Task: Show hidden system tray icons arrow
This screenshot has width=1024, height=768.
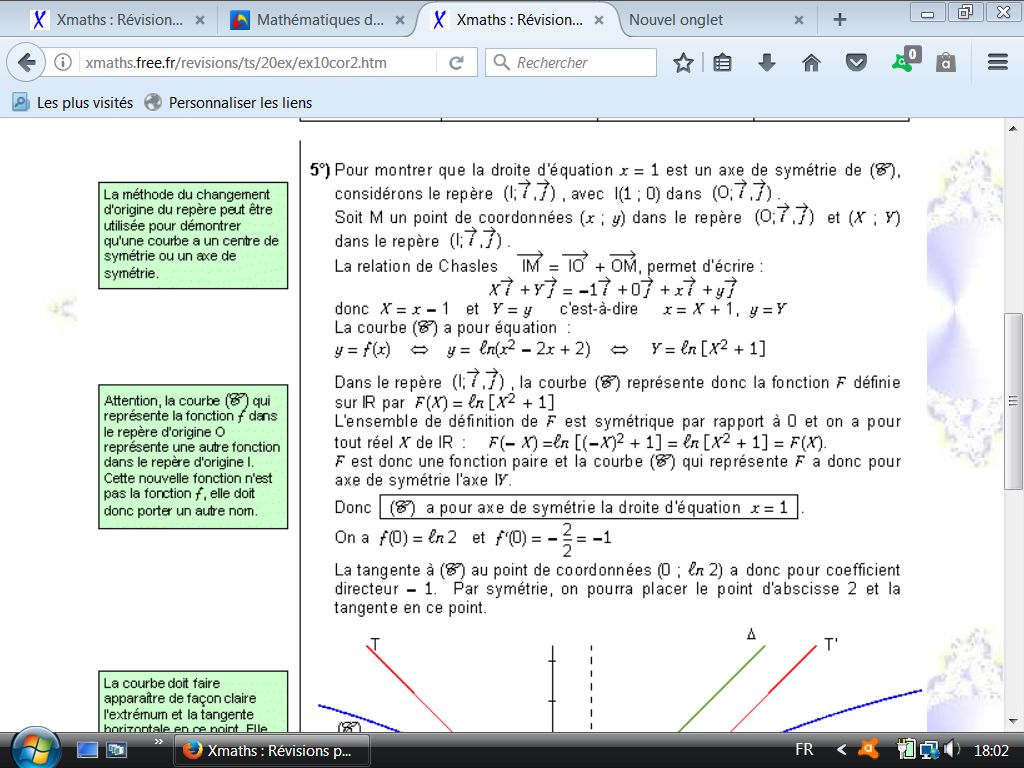Action: click(841, 750)
